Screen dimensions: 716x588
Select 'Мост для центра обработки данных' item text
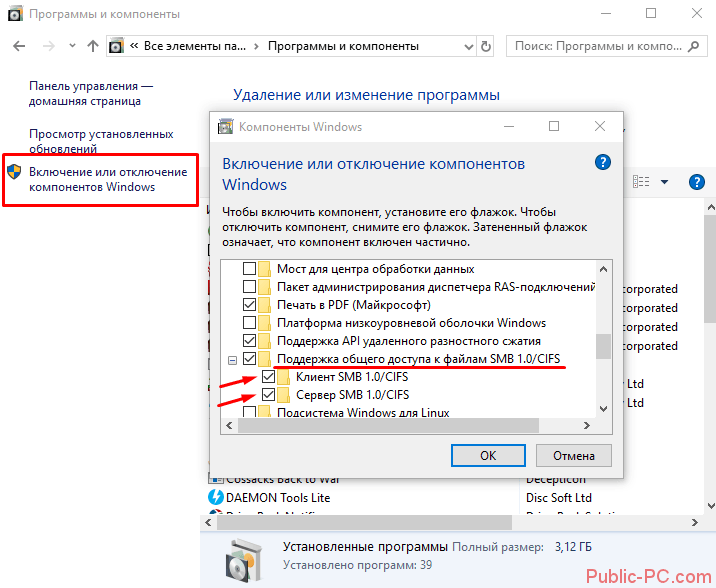375,269
